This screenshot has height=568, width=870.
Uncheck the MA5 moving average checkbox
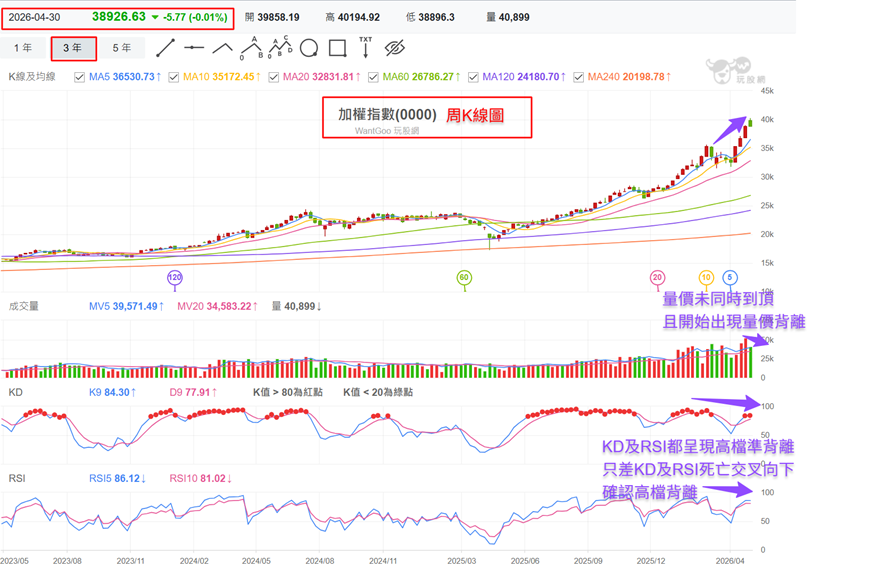[79, 77]
